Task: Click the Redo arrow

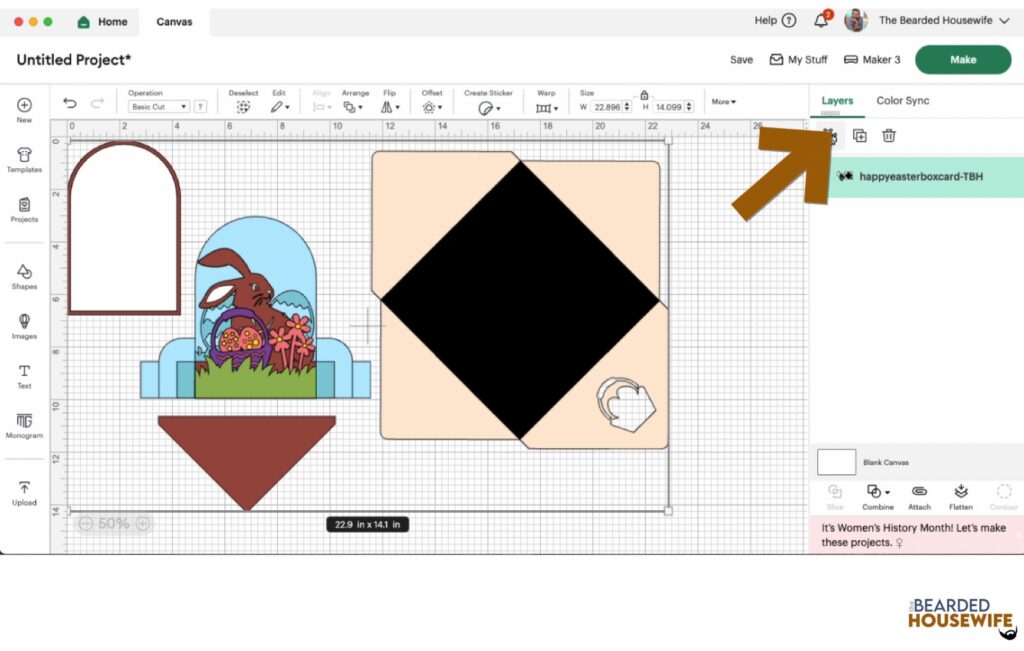Action: (97, 103)
